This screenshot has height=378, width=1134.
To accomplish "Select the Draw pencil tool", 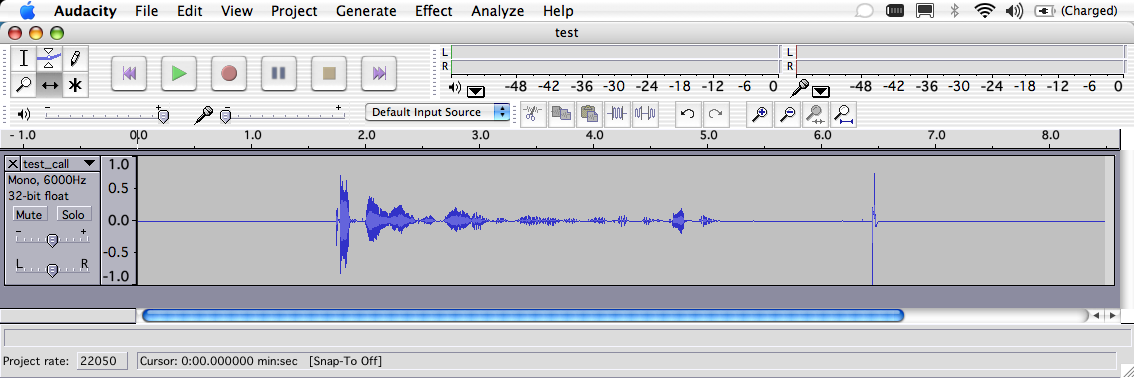I will pos(74,57).
